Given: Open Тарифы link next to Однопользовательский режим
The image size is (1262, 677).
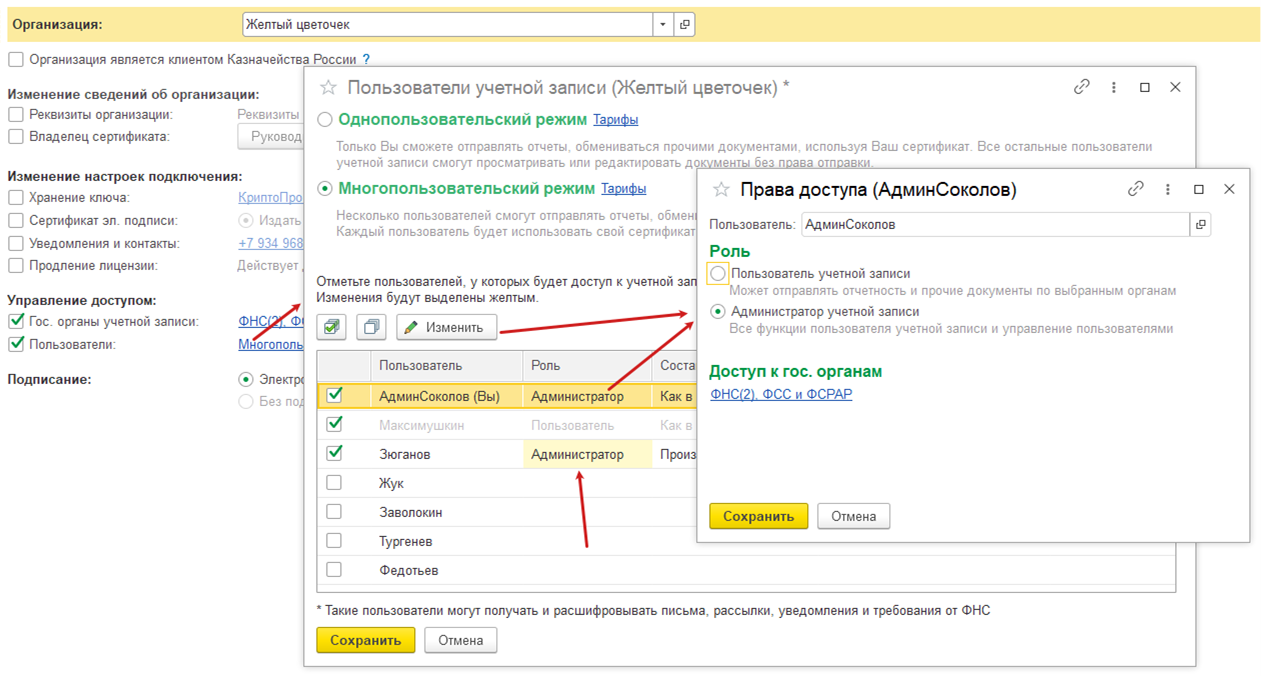Looking at the screenshot, I should click(x=615, y=120).
